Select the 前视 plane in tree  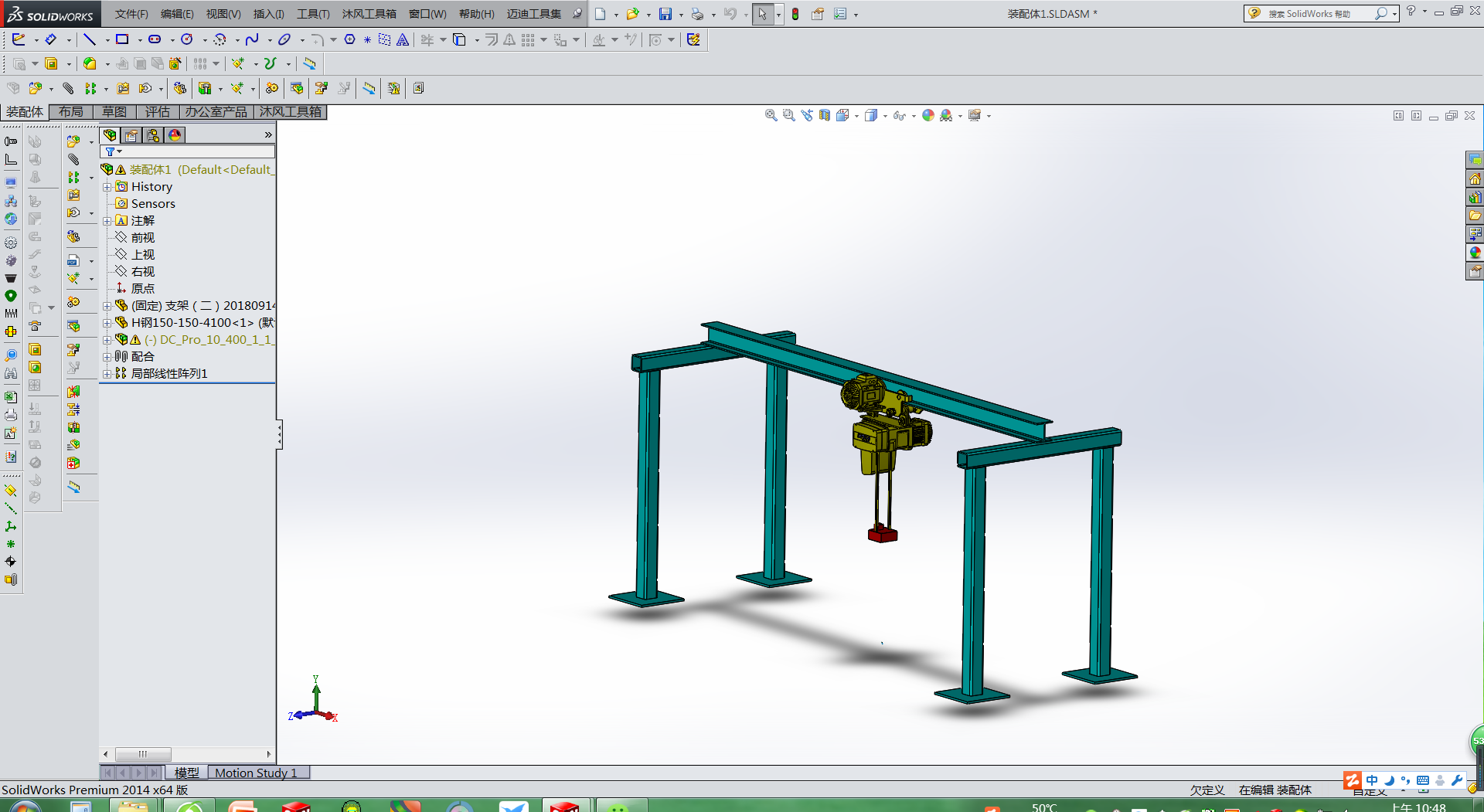[143, 238]
